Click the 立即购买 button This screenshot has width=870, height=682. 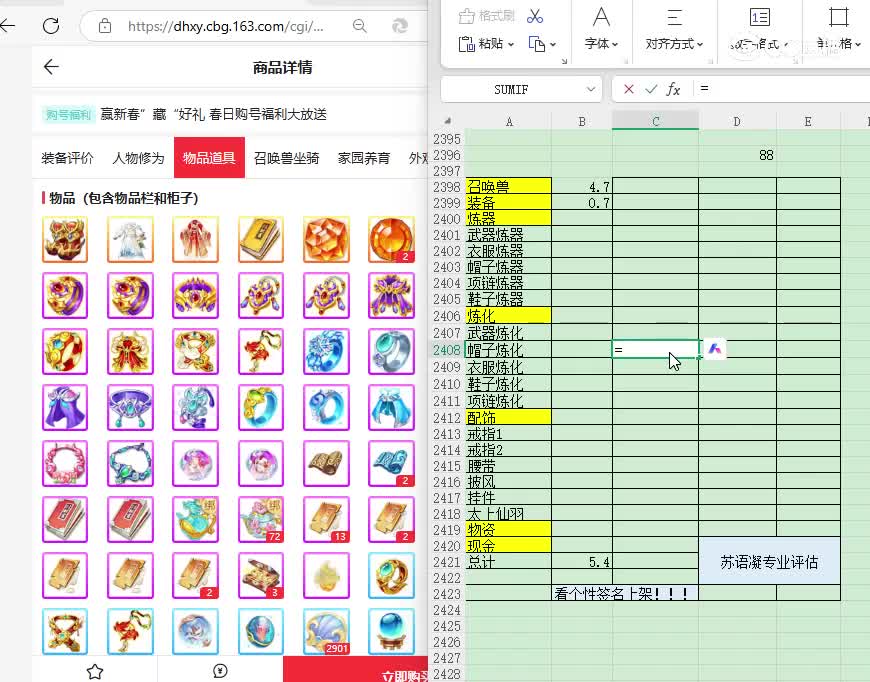click(356, 669)
